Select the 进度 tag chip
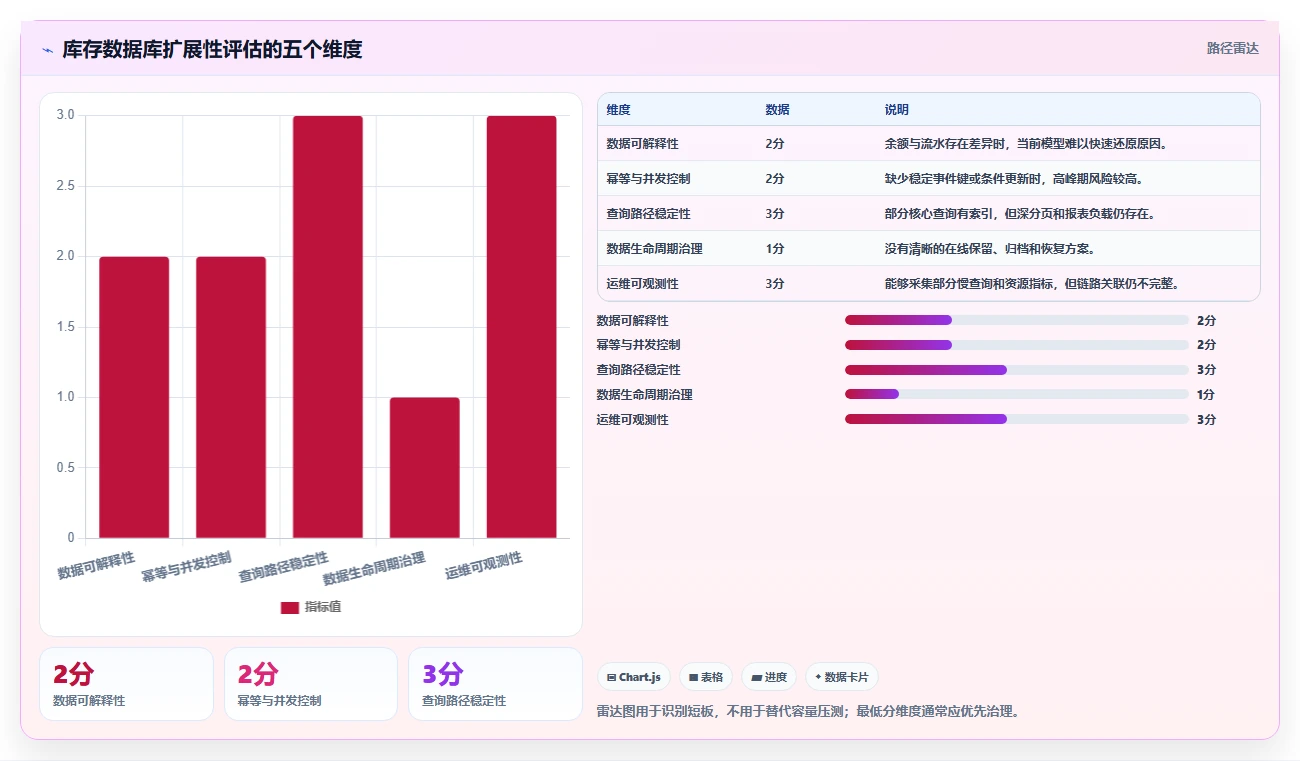Image resolution: width=1300 pixels, height=761 pixels. tap(769, 677)
